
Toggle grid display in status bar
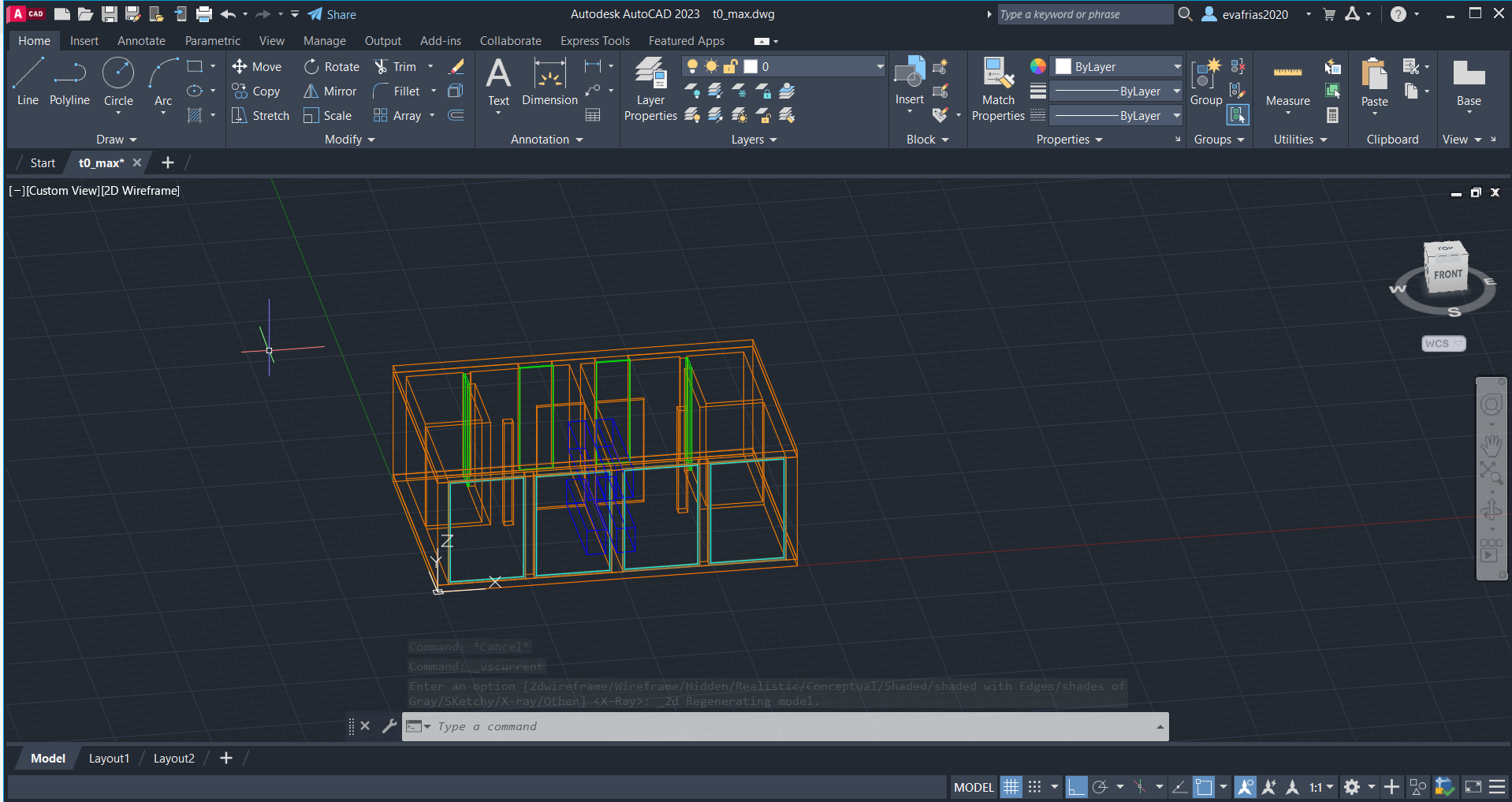(1011, 787)
